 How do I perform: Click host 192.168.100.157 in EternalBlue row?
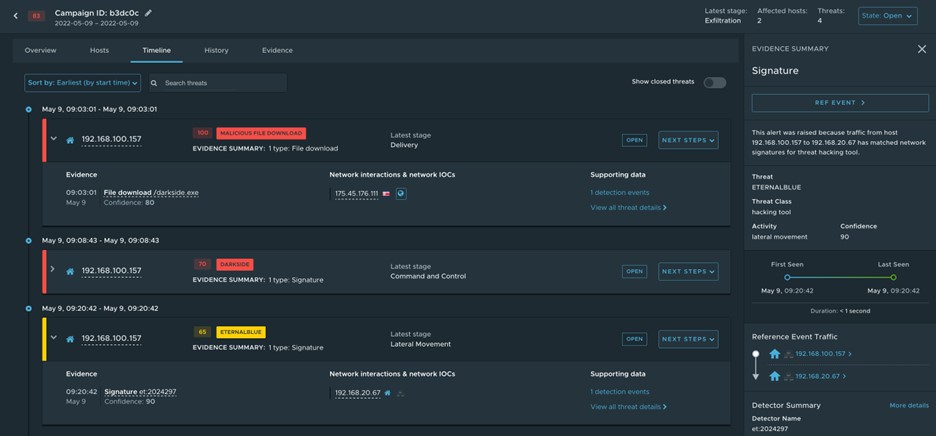point(112,339)
